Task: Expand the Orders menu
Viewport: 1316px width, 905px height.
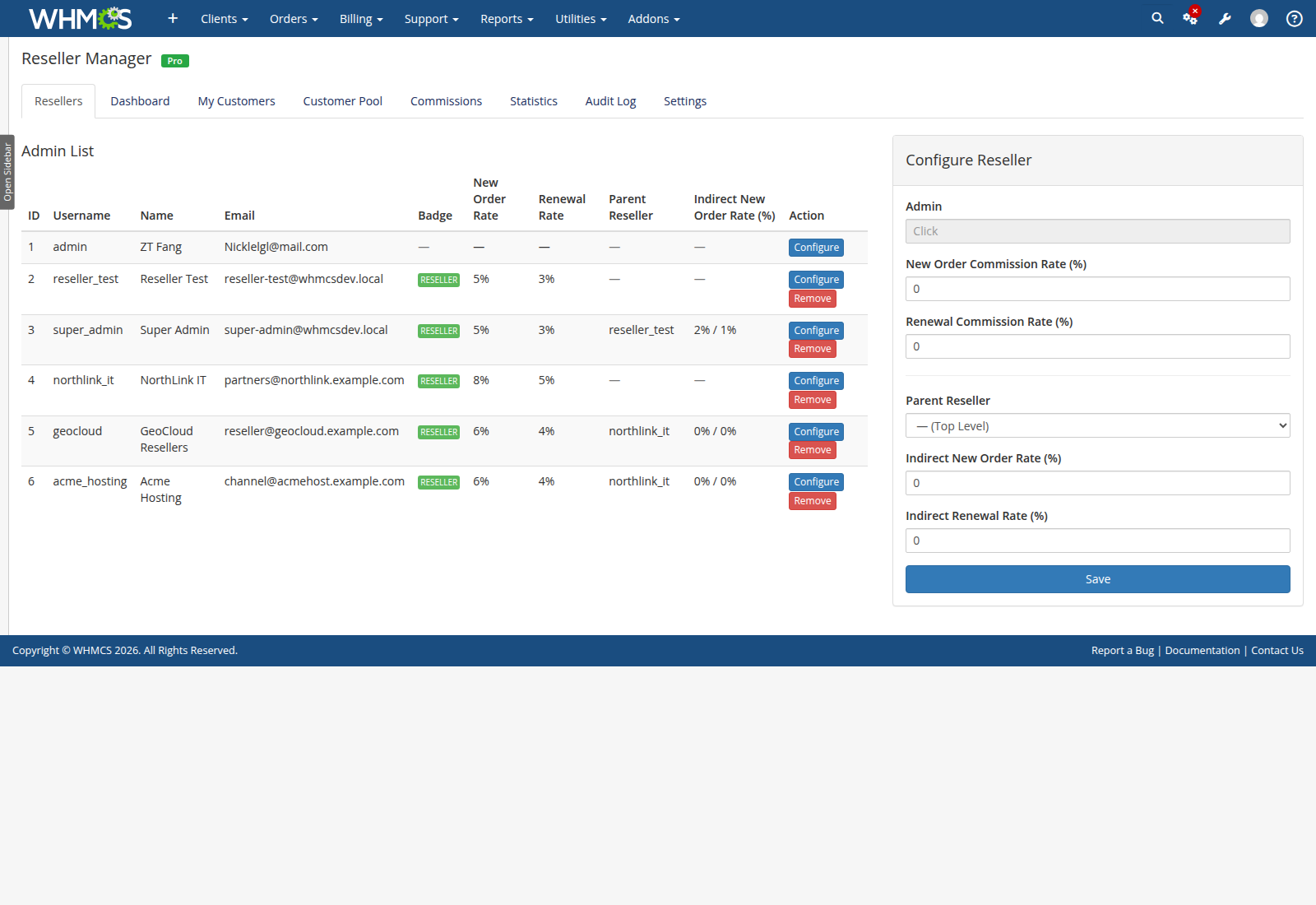Action: [x=294, y=19]
